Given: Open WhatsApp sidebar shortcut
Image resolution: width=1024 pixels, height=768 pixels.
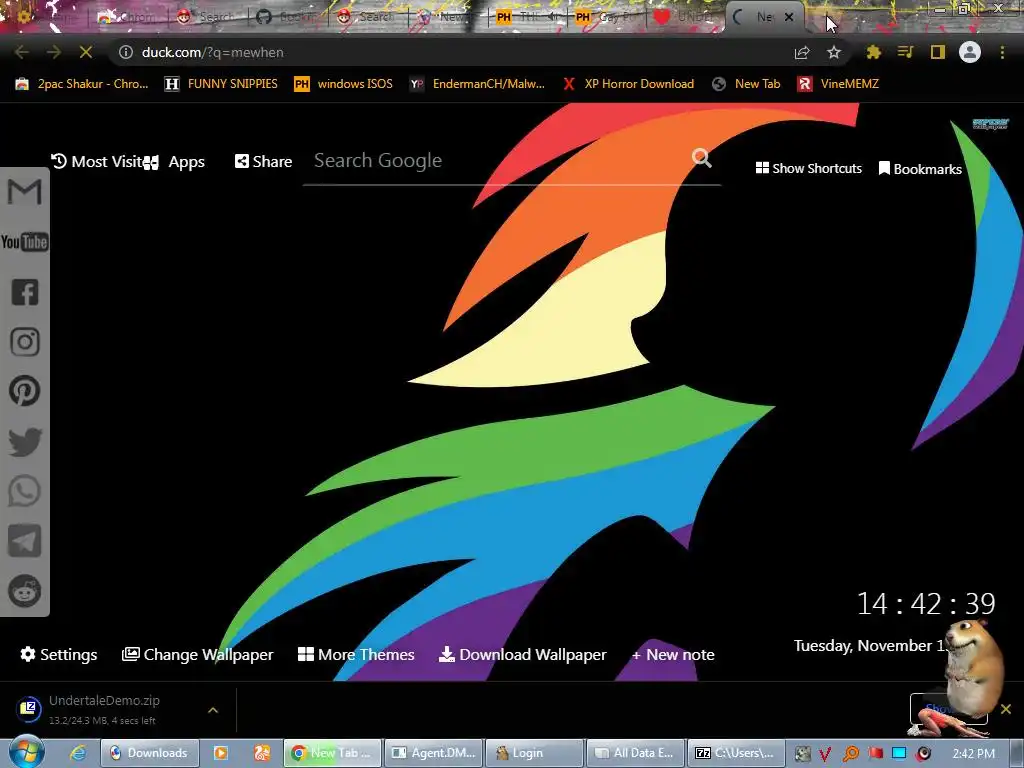Looking at the screenshot, I should (x=25, y=491).
